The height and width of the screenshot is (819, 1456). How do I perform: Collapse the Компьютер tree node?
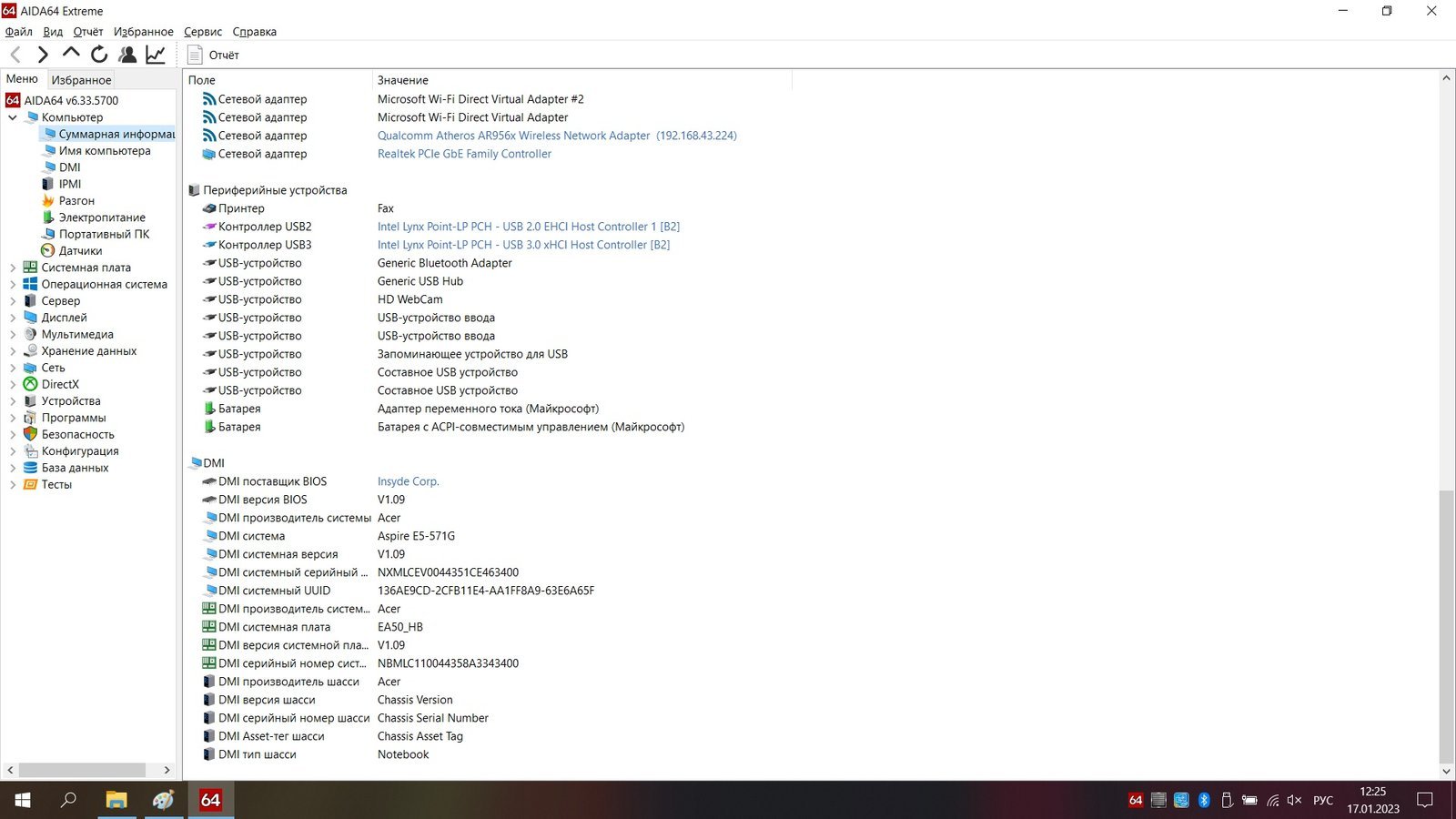[13, 117]
